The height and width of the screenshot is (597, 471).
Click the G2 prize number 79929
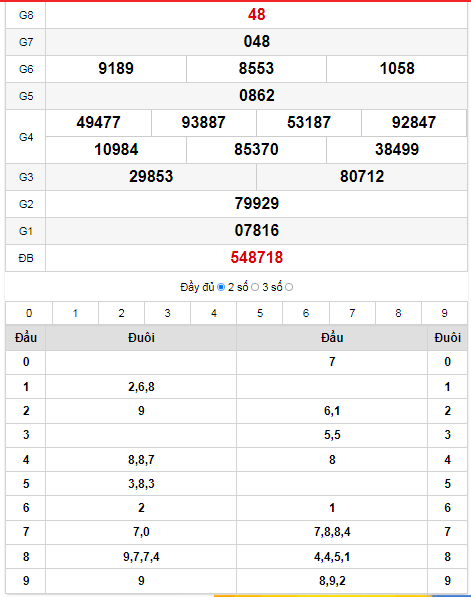(257, 204)
